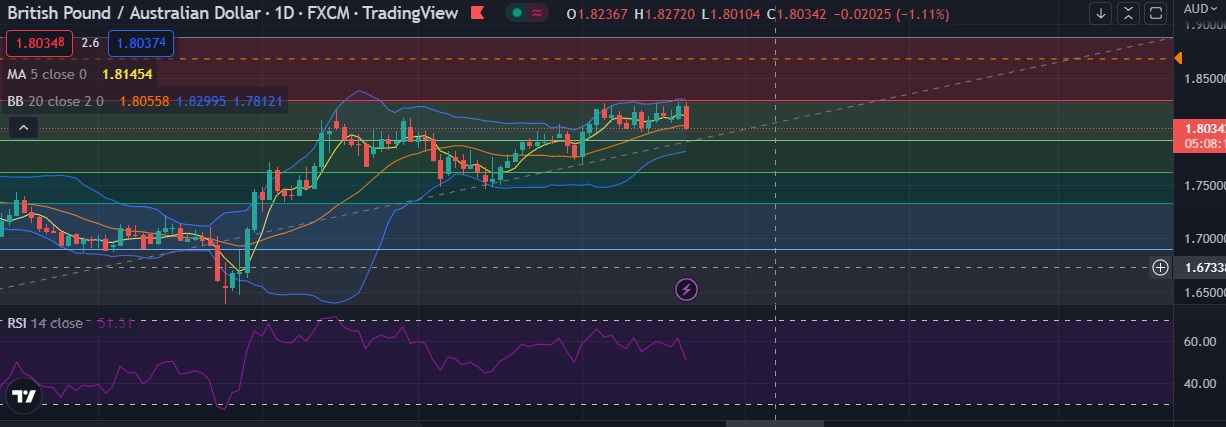Viewport: 1226px width, 427px height.
Task: Click the plus button on the price scale
Action: [1160, 267]
